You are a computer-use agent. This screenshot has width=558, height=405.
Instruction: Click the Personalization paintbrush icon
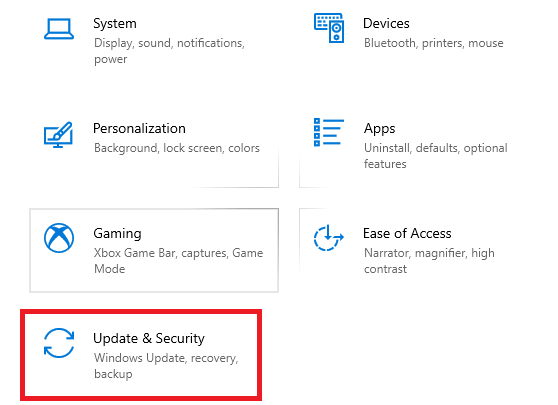58,135
